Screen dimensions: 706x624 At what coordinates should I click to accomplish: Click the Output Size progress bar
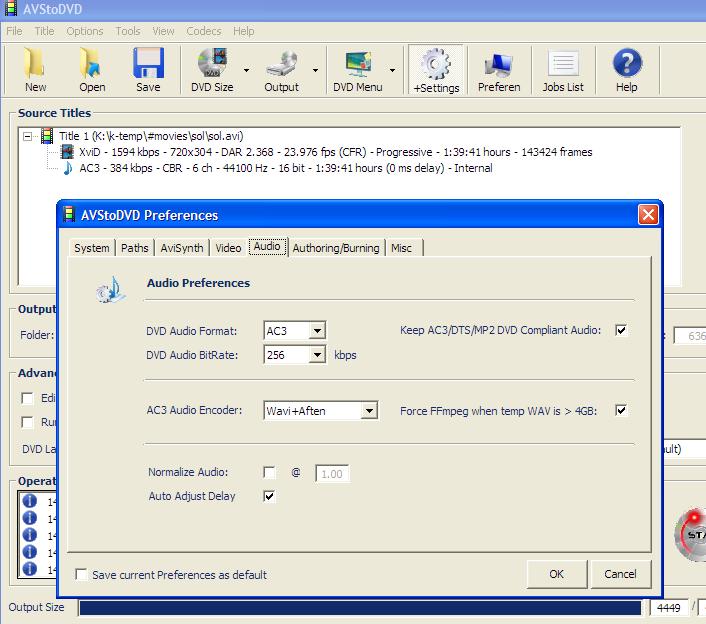tap(360, 608)
